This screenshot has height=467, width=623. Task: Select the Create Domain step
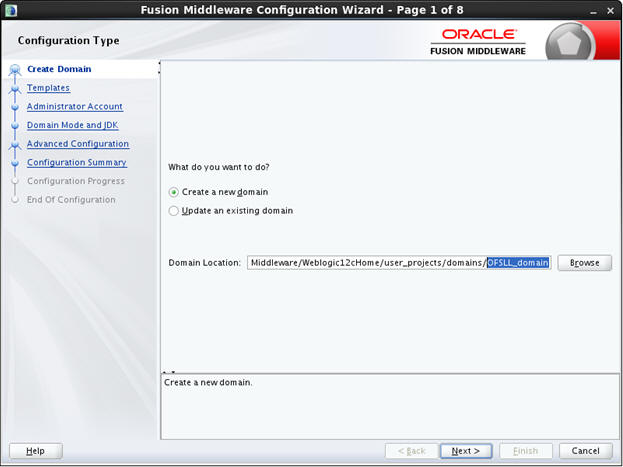click(x=59, y=69)
